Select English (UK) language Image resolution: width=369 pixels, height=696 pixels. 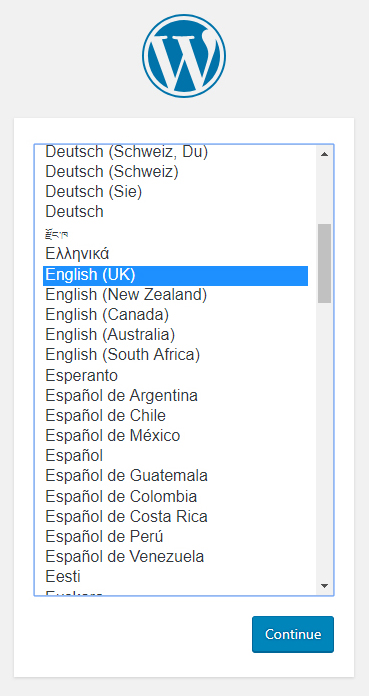click(175, 276)
